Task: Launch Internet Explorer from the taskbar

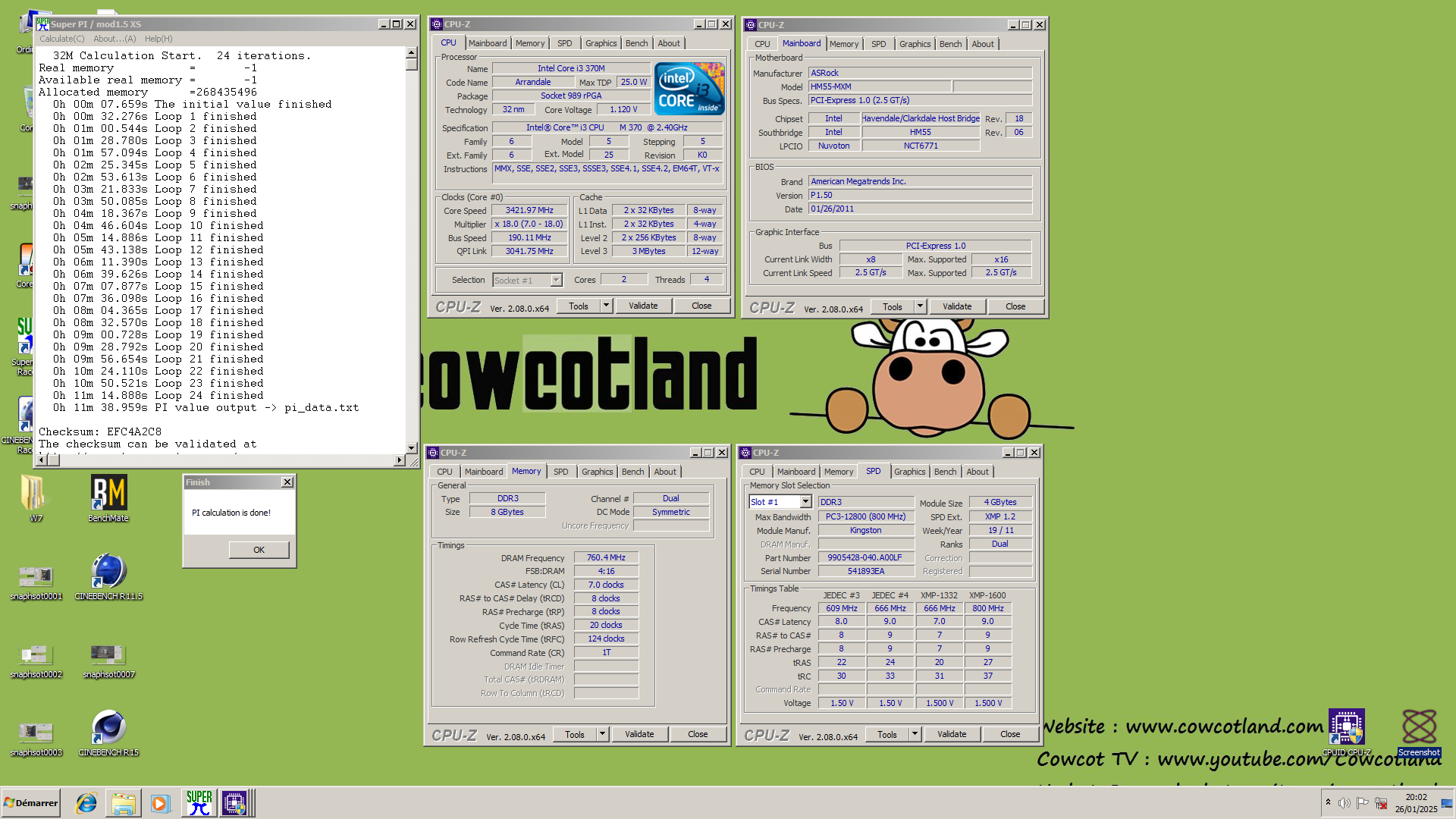Action: tap(86, 803)
